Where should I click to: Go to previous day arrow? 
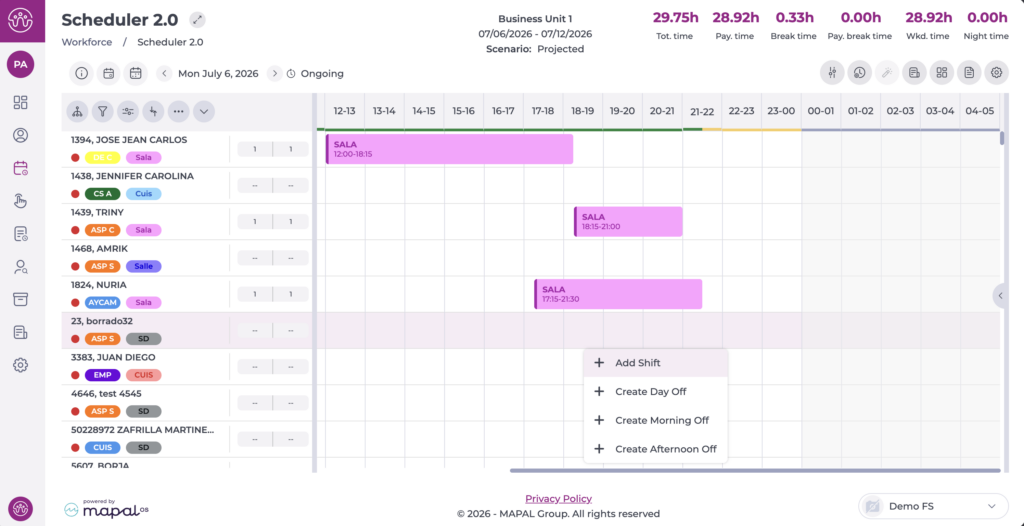[164, 73]
